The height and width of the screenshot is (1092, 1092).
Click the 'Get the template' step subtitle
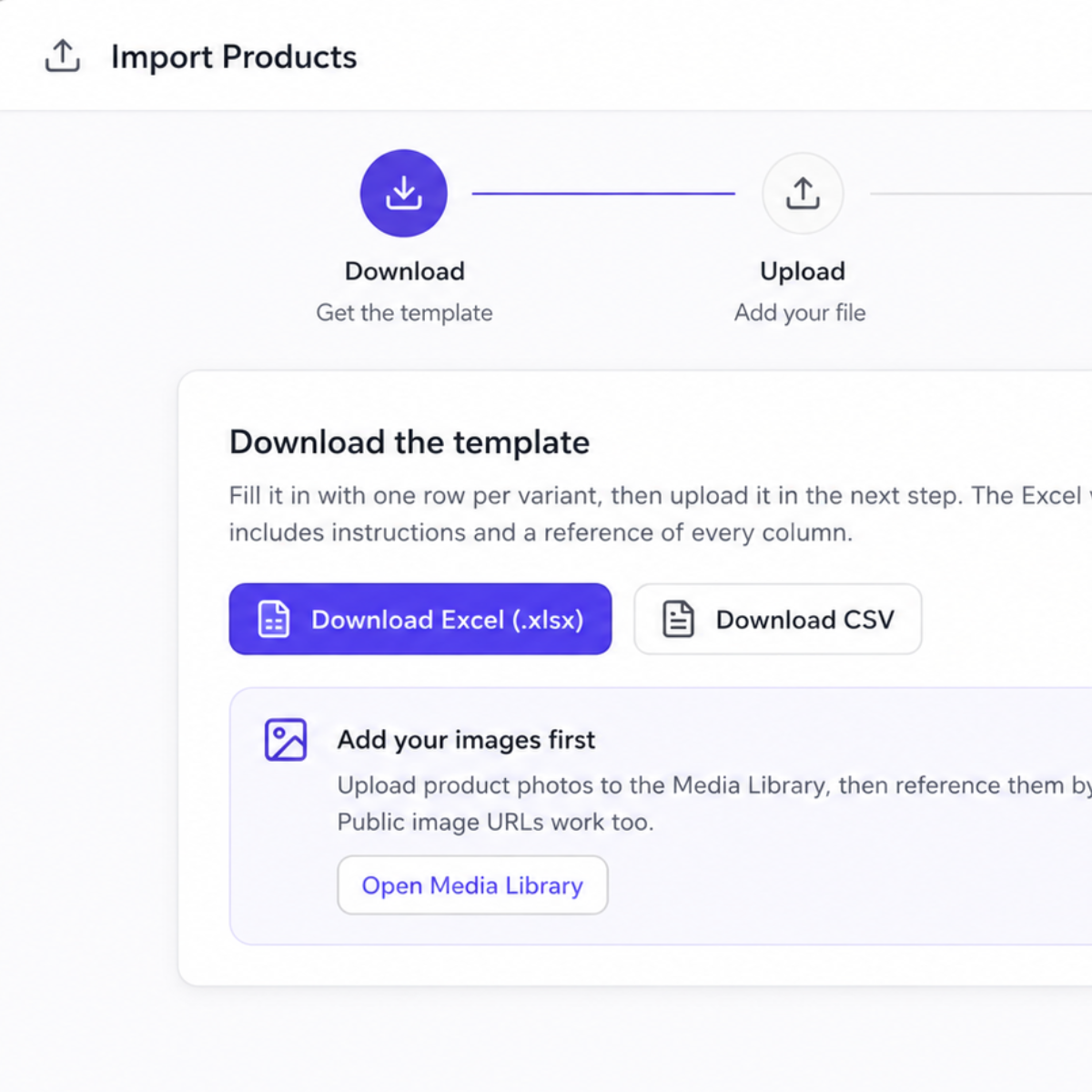tap(404, 313)
